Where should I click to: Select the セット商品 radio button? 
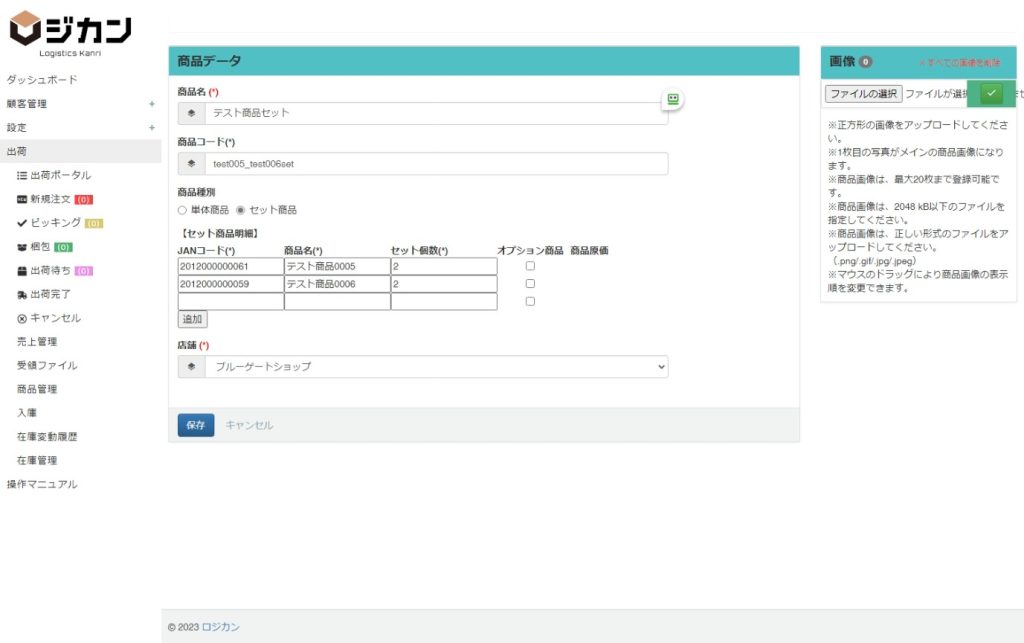tap(240, 210)
